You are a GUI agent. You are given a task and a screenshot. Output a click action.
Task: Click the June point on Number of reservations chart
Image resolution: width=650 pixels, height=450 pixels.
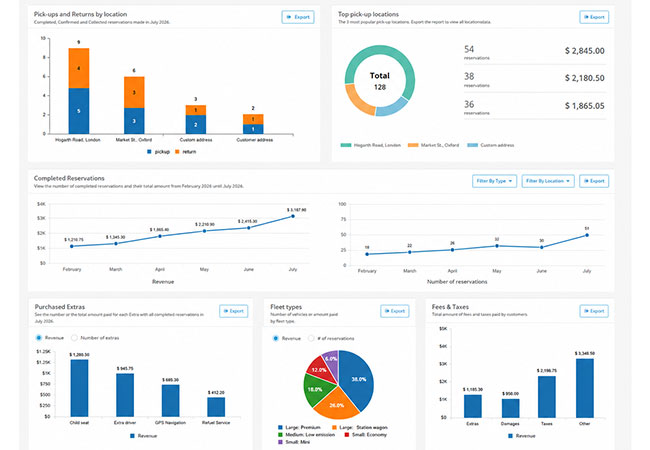(x=541, y=247)
